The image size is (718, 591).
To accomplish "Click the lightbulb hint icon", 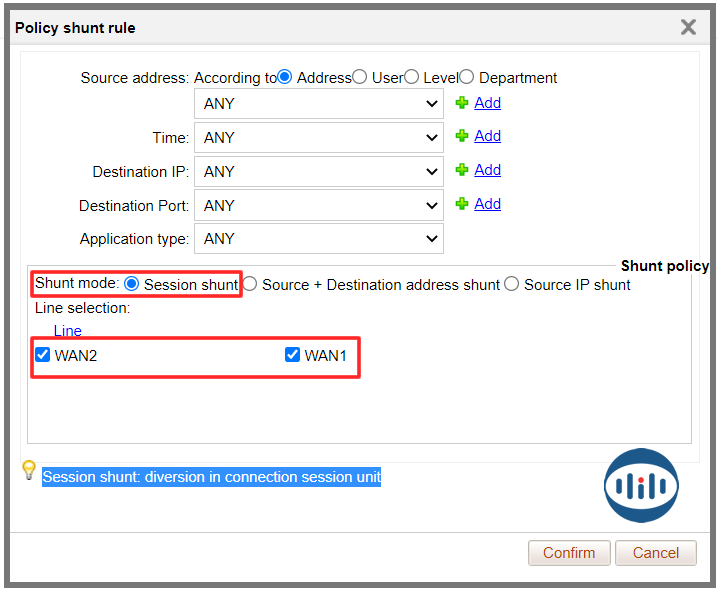I will (x=29, y=470).
